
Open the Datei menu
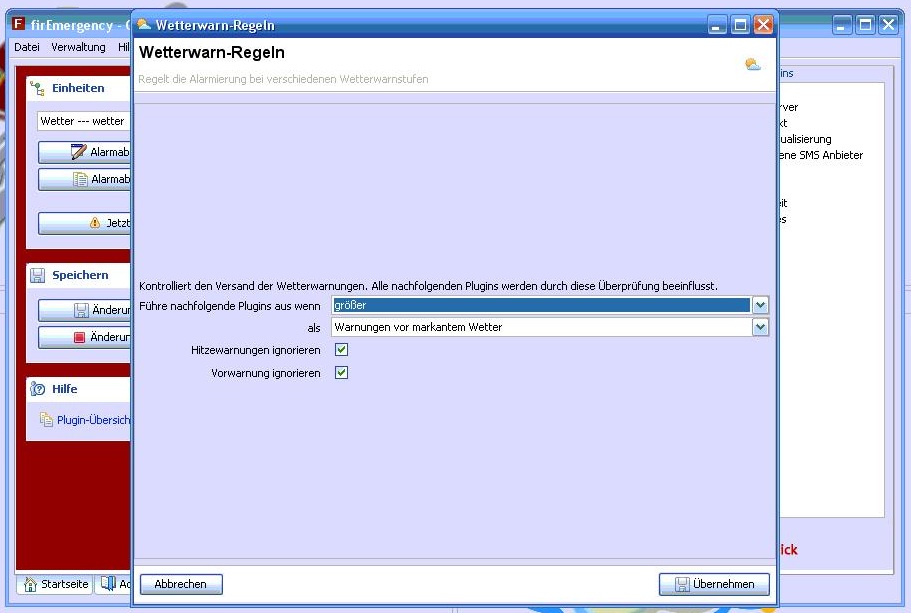27,47
